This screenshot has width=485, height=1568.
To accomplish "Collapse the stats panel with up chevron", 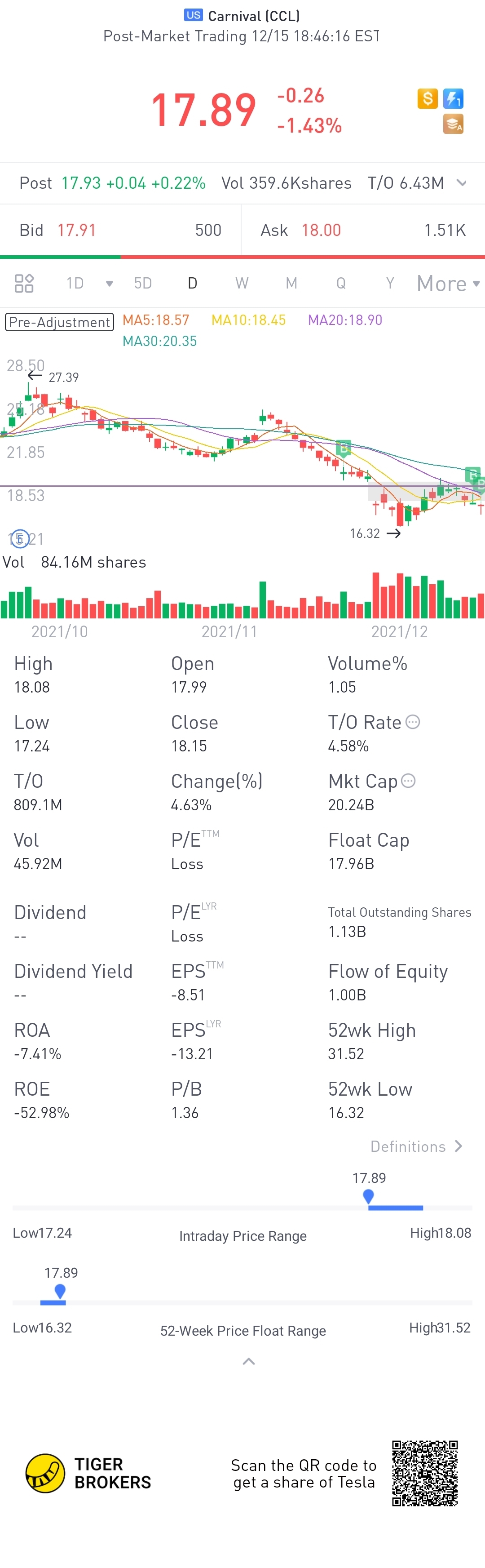I will (248, 1362).
